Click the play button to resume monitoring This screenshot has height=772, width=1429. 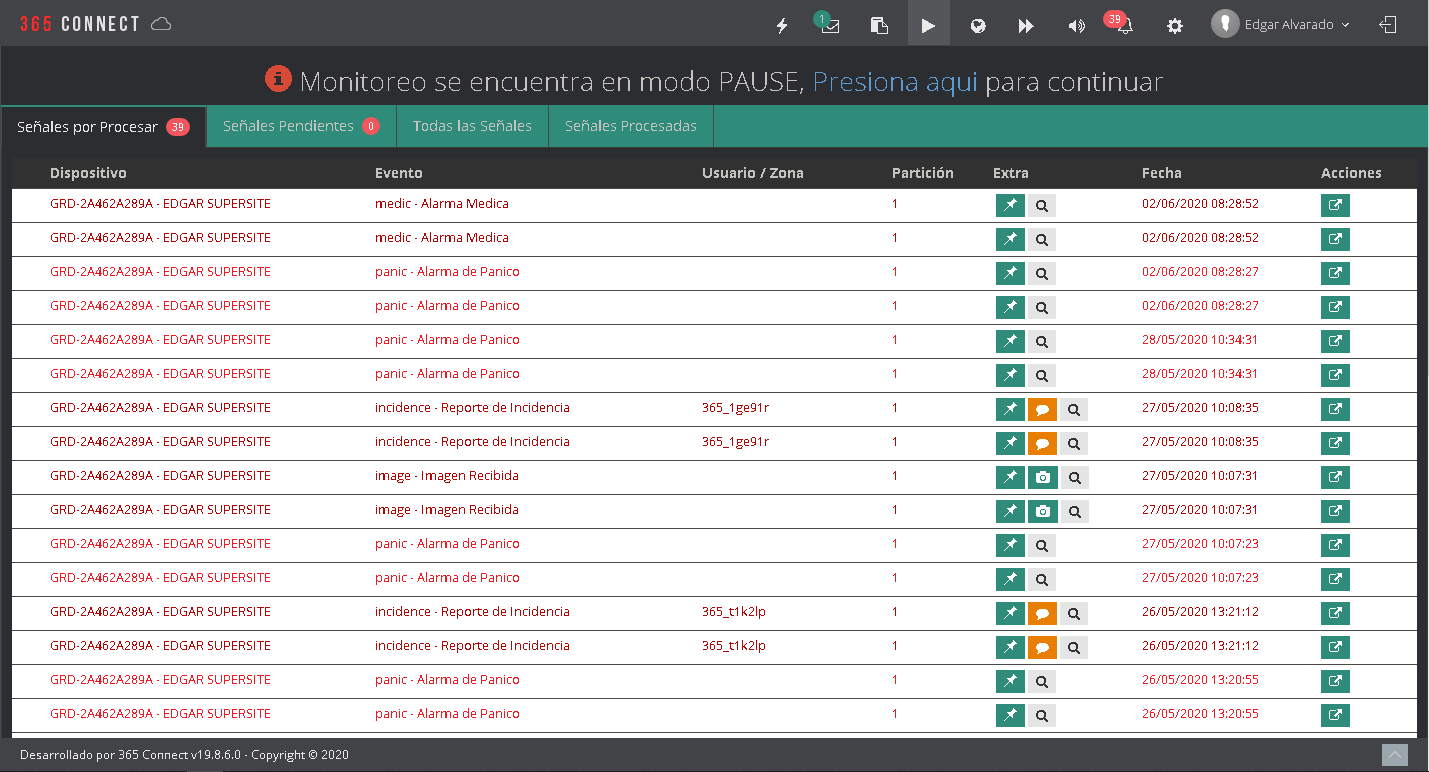(x=928, y=26)
